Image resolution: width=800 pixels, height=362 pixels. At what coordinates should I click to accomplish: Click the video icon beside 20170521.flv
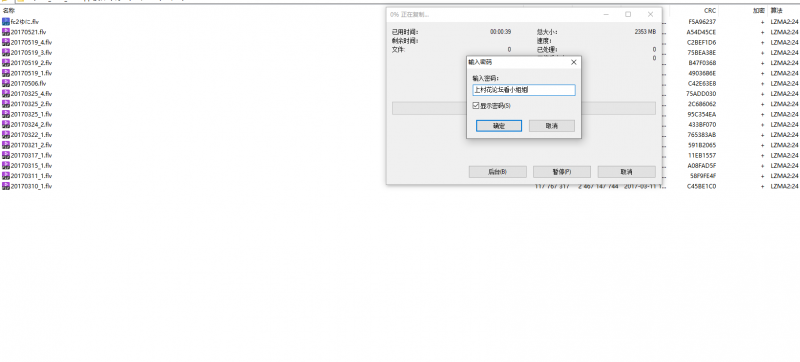(x=6, y=32)
